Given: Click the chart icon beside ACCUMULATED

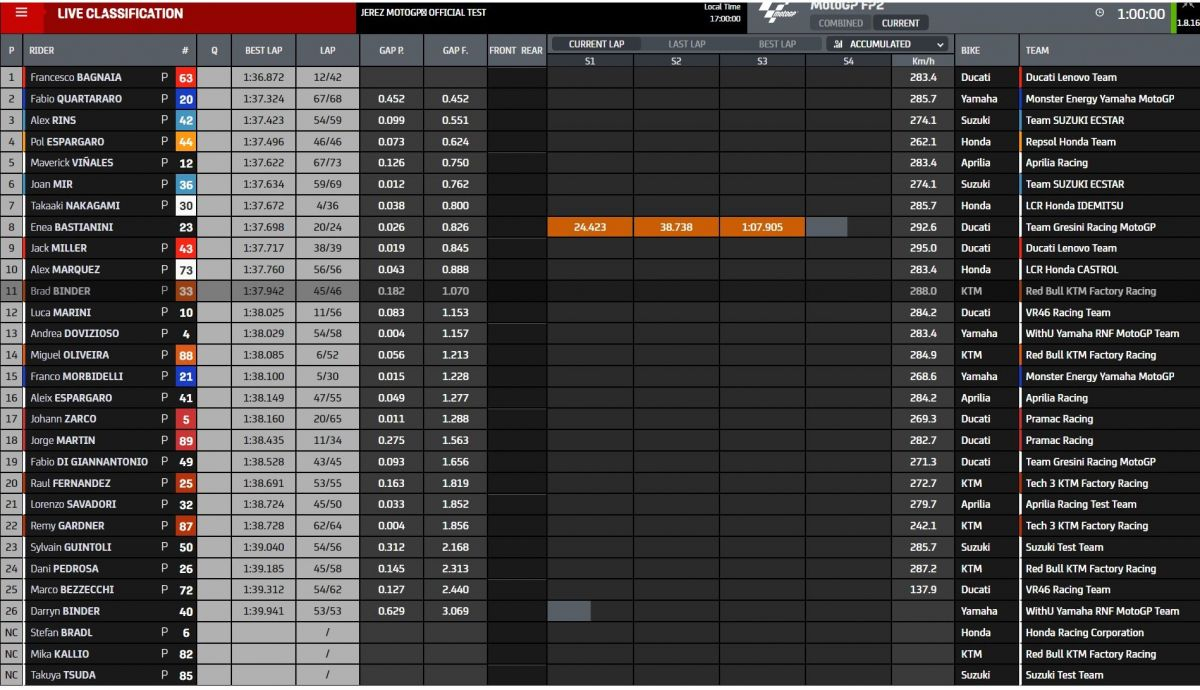Looking at the screenshot, I should pos(839,44).
